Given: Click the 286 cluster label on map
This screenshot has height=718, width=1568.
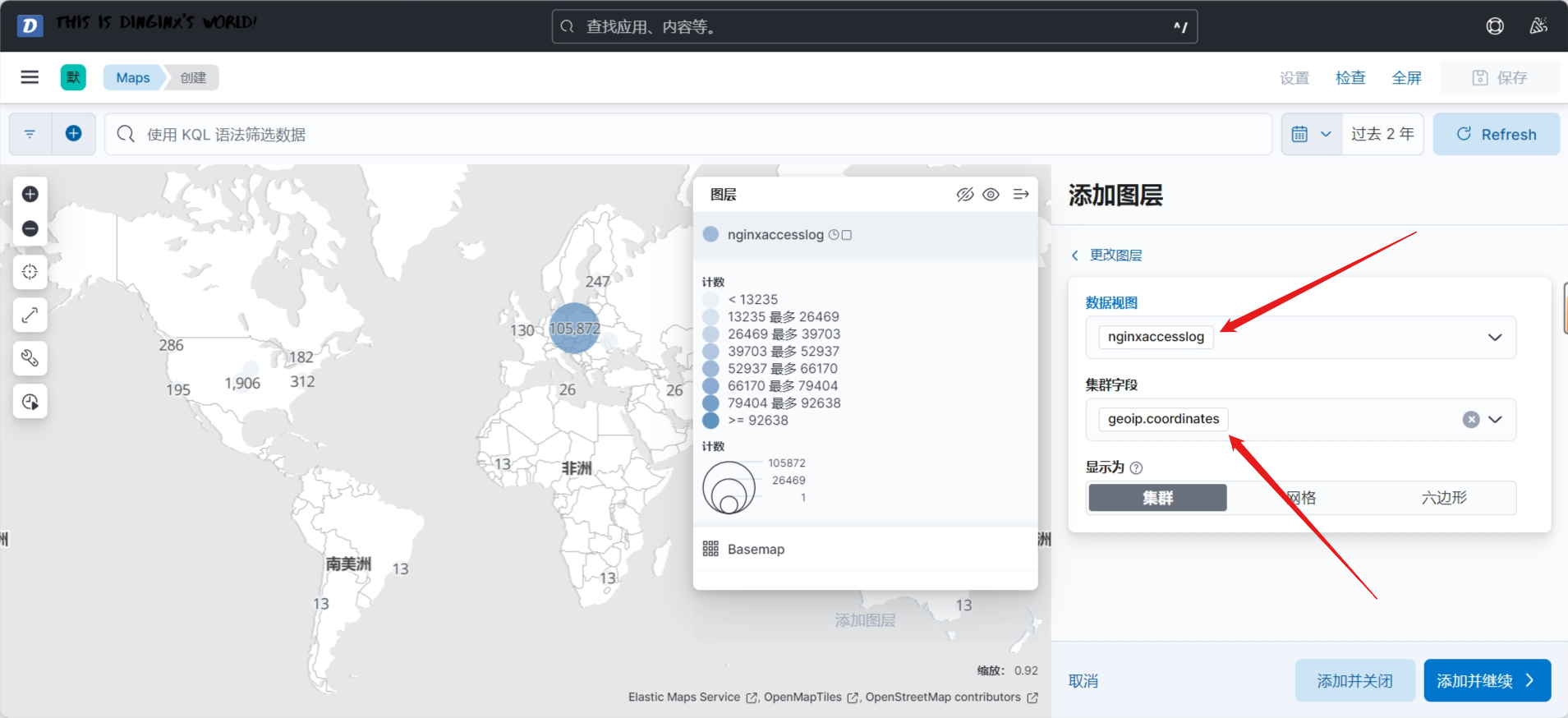Looking at the screenshot, I should pos(171,345).
